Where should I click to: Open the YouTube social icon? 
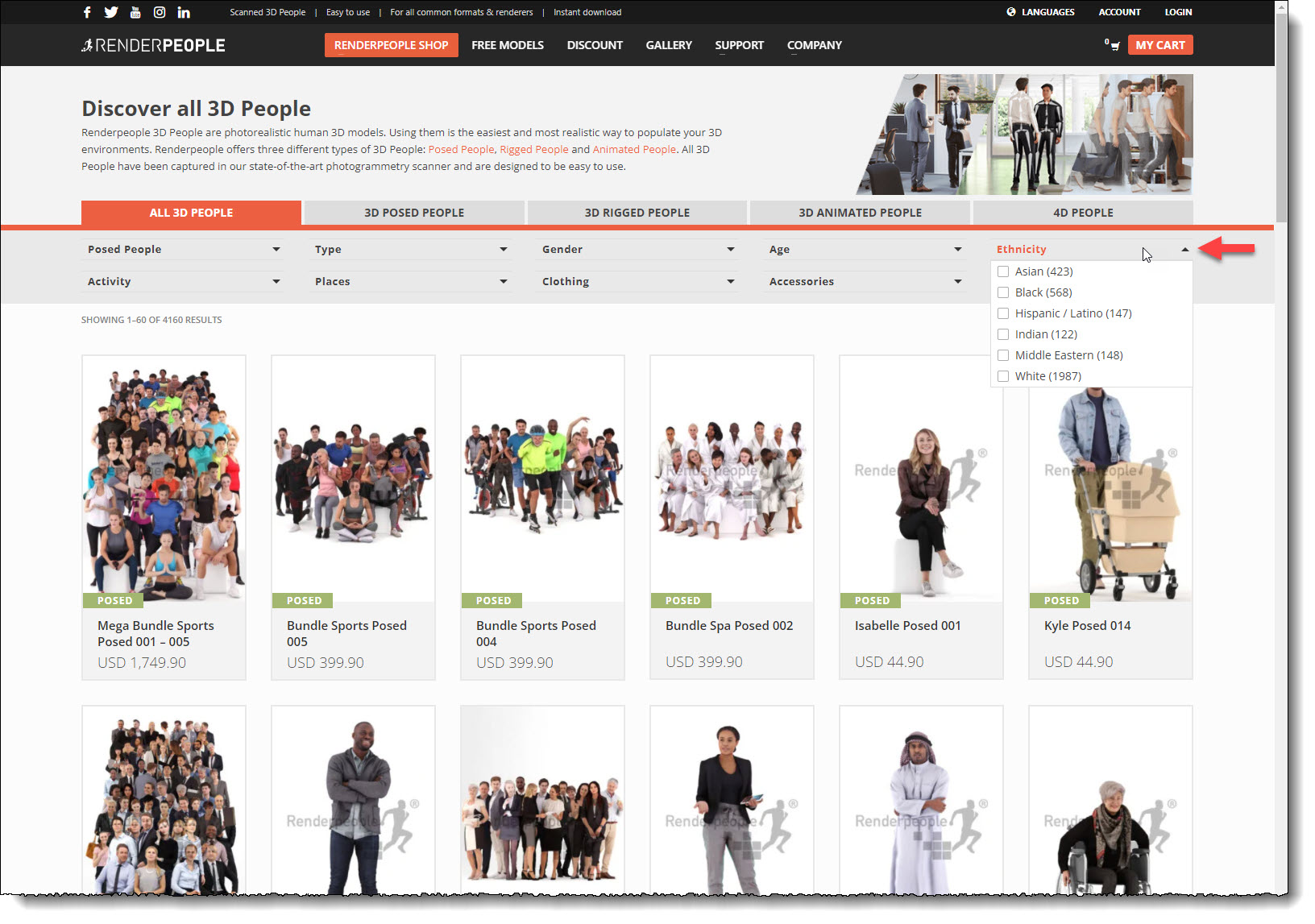coord(135,12)
